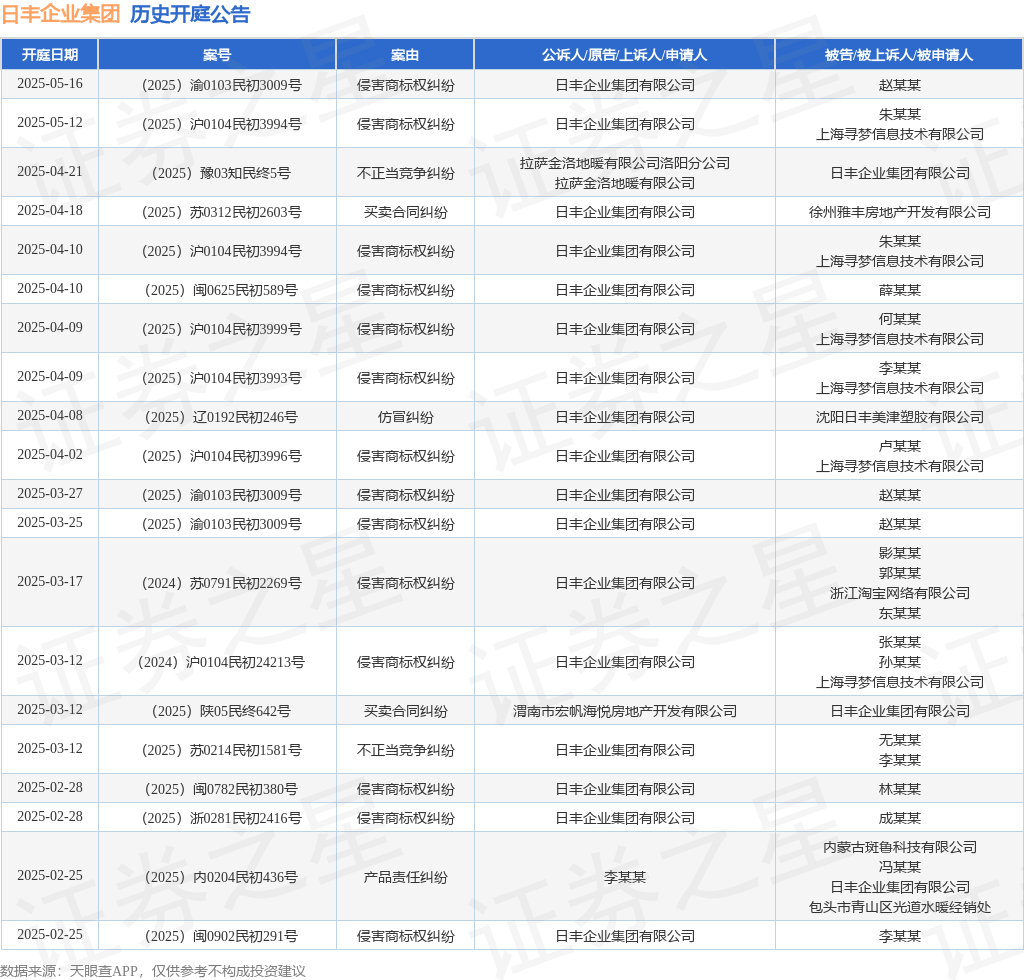Click defendant 何某某
The height and width of the screenshot is (980, 1024).
pos(899,319)
